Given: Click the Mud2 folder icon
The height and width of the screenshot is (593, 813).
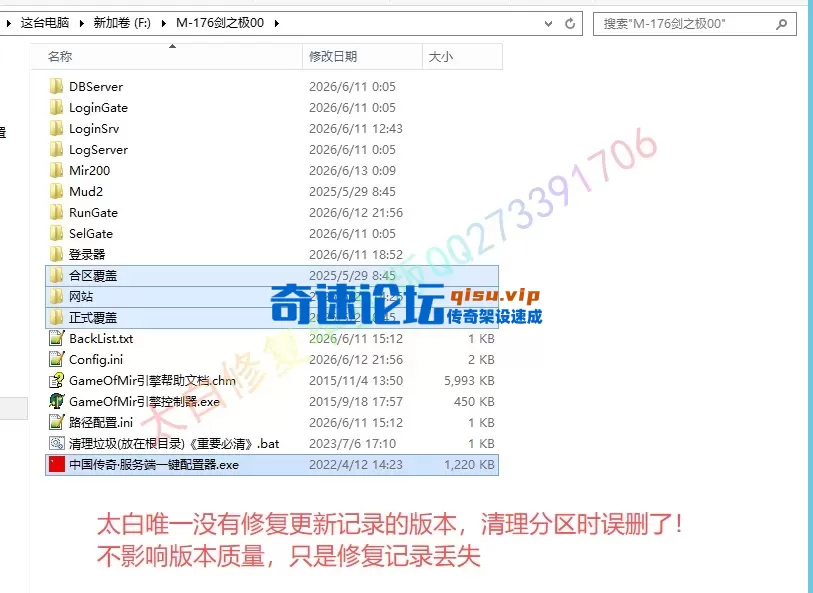Looking at the screenshot, I should click(x=57, y=191).
